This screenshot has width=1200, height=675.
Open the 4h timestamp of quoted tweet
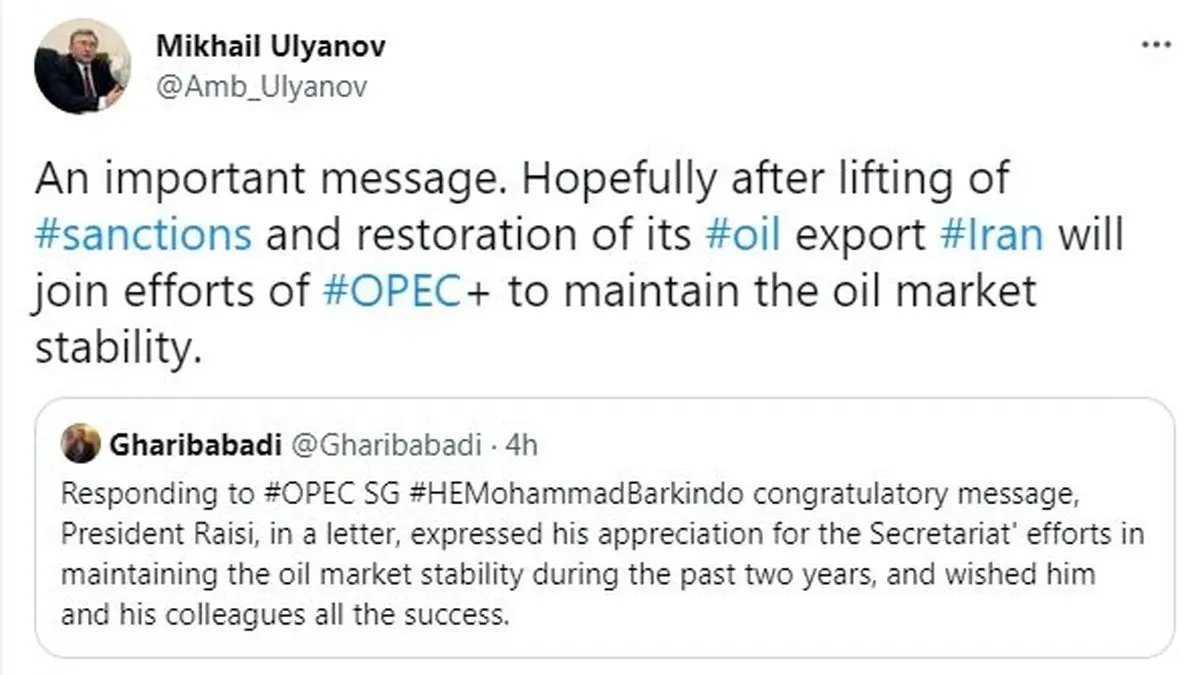(x=520, y=444)
